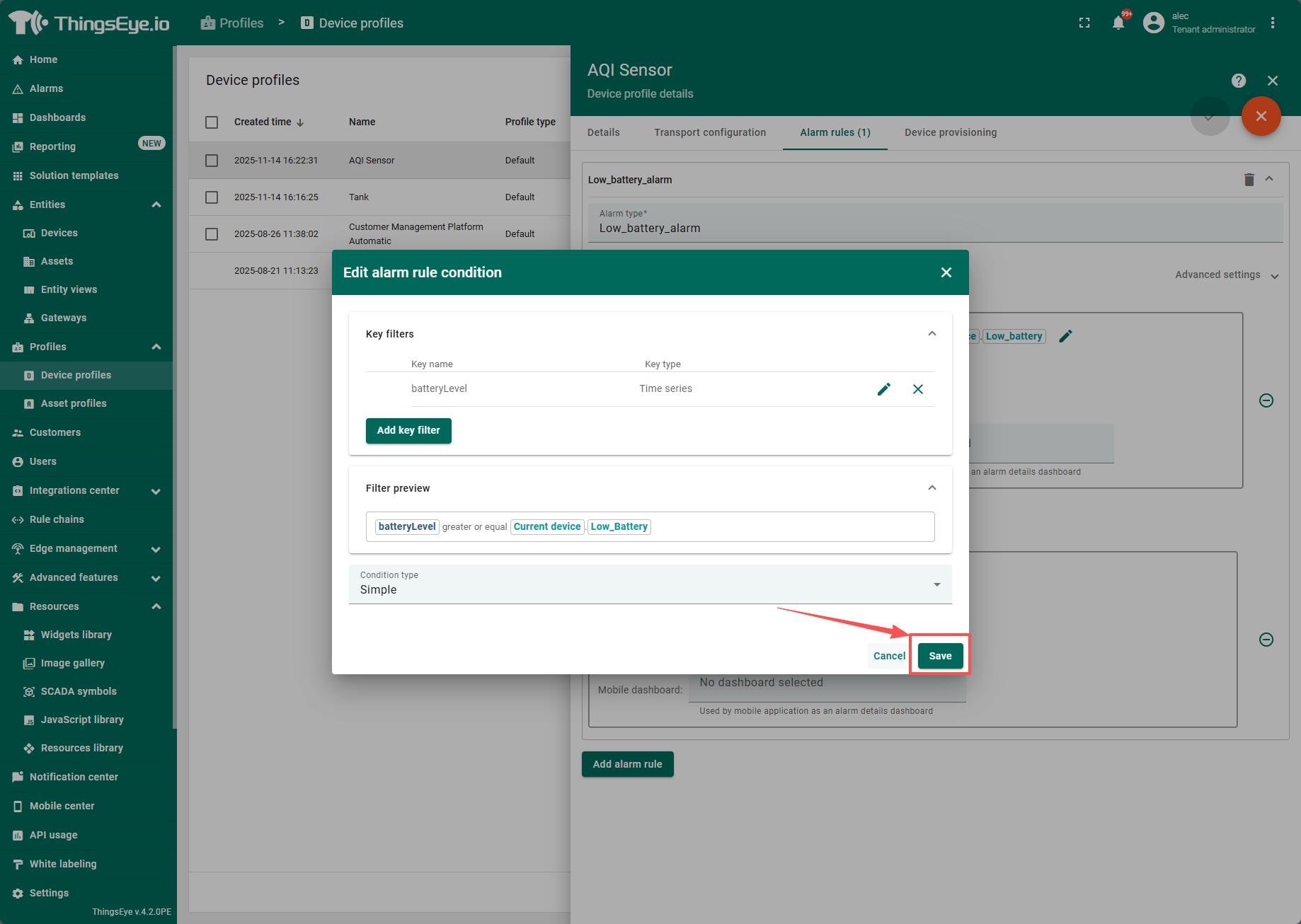The image size is (1301, 924).
Task: Collapse the Key filters section
Action: 932,334
